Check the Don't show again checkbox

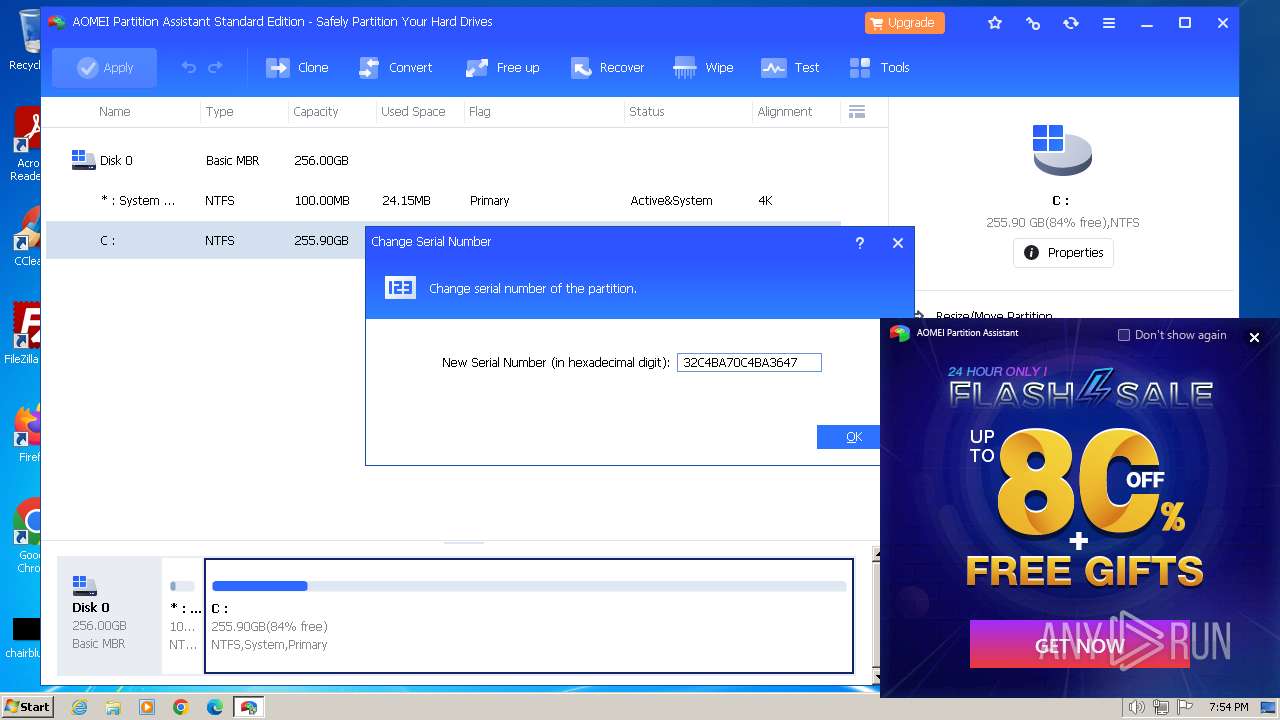click(1124, 335)
